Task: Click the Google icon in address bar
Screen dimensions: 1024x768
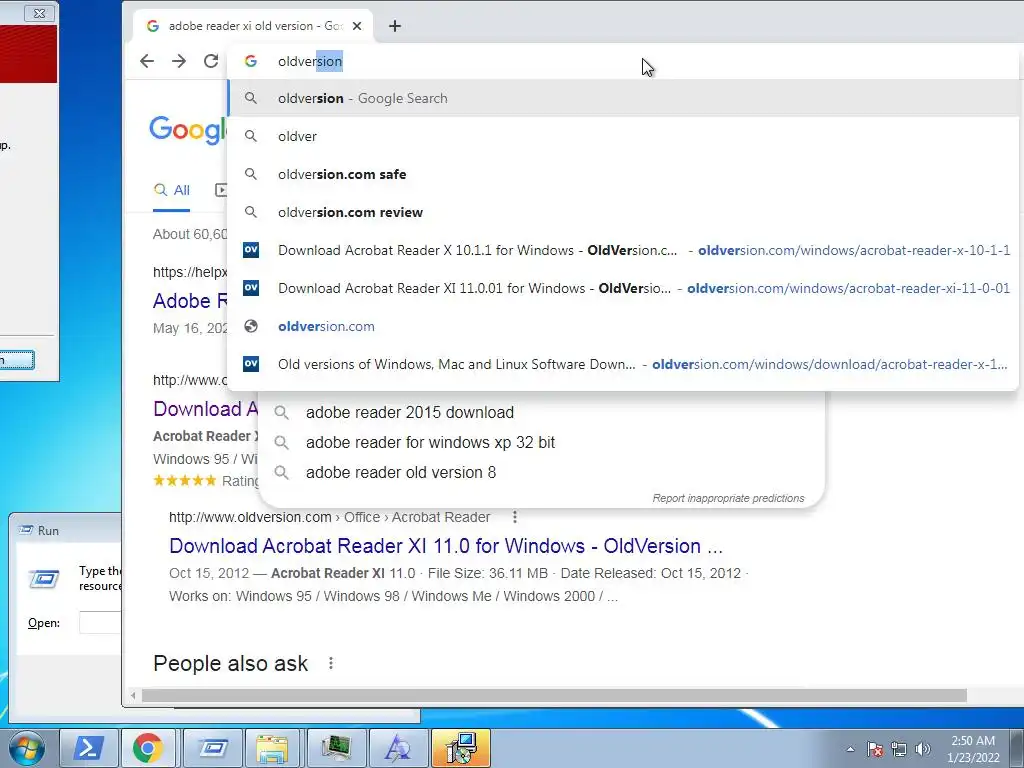Action: click(251, 61)
